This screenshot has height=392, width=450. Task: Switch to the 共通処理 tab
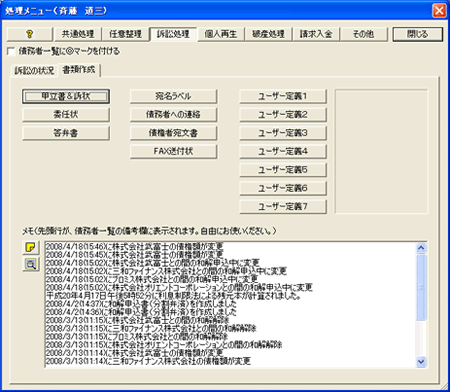click(78, 34)
